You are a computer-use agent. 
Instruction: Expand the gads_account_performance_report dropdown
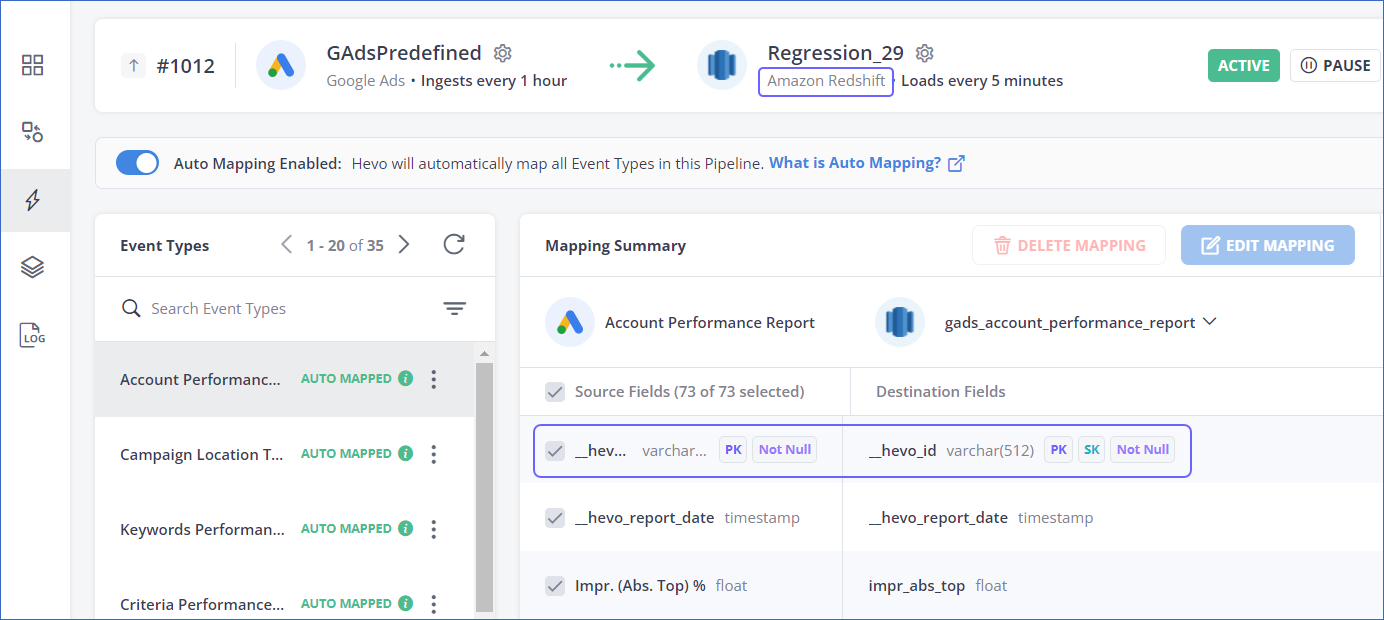(x=1210, y=322)
